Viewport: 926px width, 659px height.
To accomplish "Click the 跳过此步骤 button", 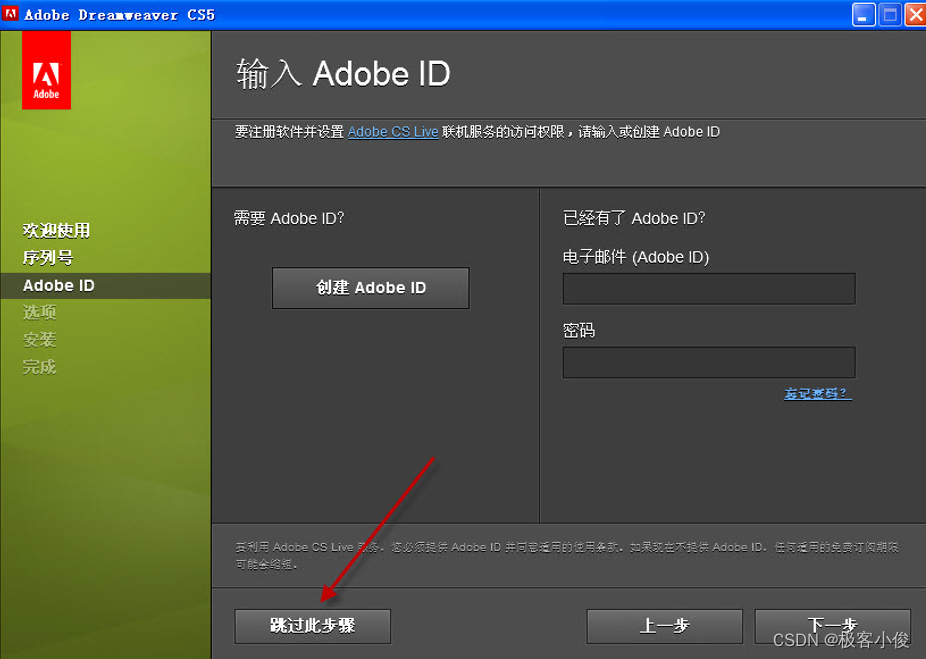I will click(x=312, y=626).
